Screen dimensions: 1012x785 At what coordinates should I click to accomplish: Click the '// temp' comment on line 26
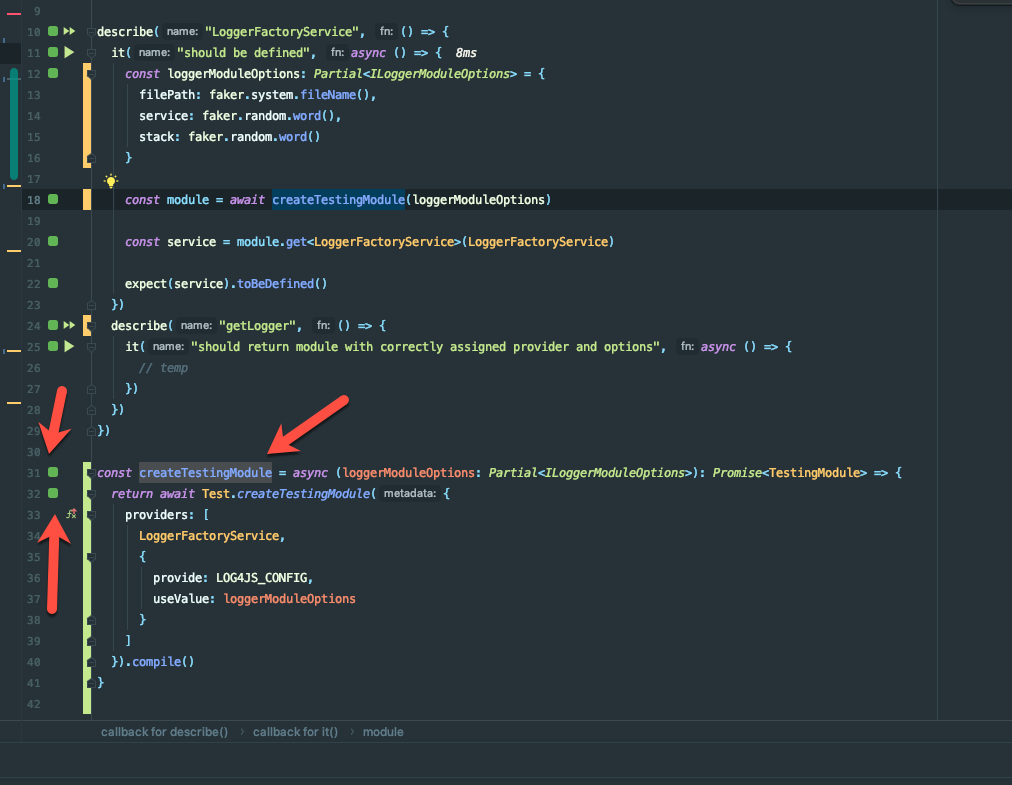coord(163,367)
